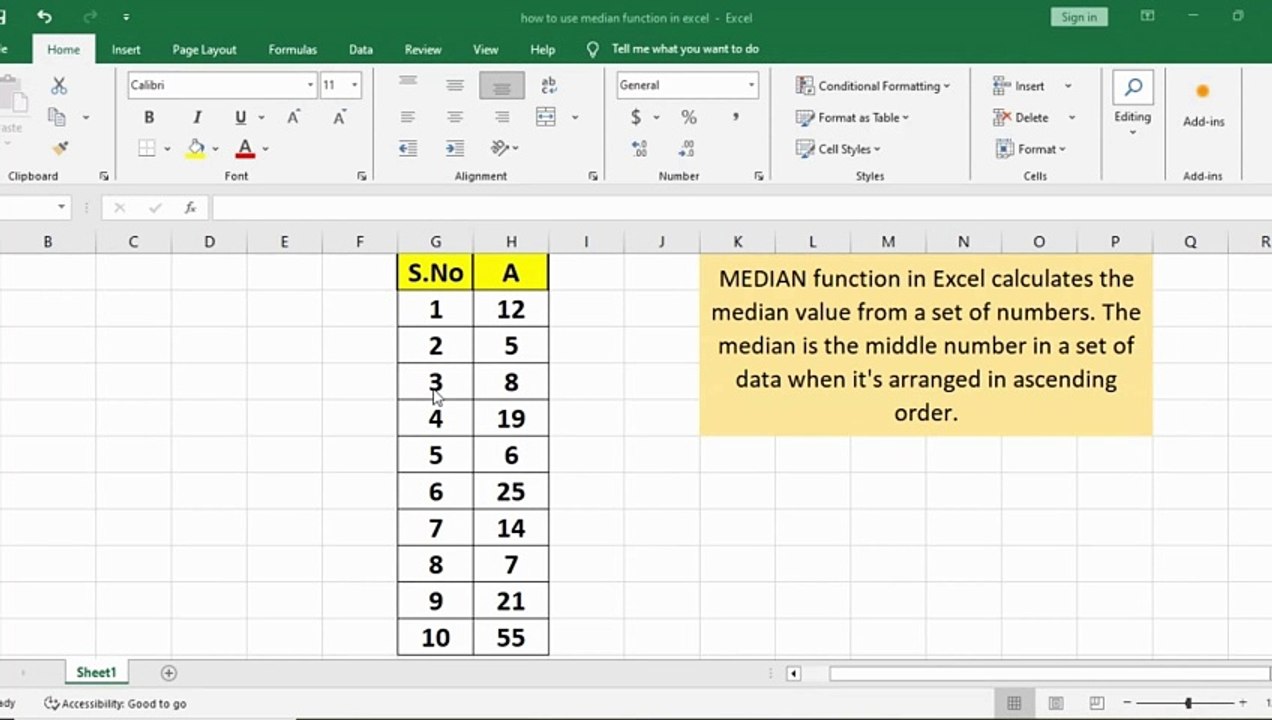Image resolution: width=1272 pixels, height=720 pixels.
Task: Apply cell Borders icon
Action: coord(147,148)
